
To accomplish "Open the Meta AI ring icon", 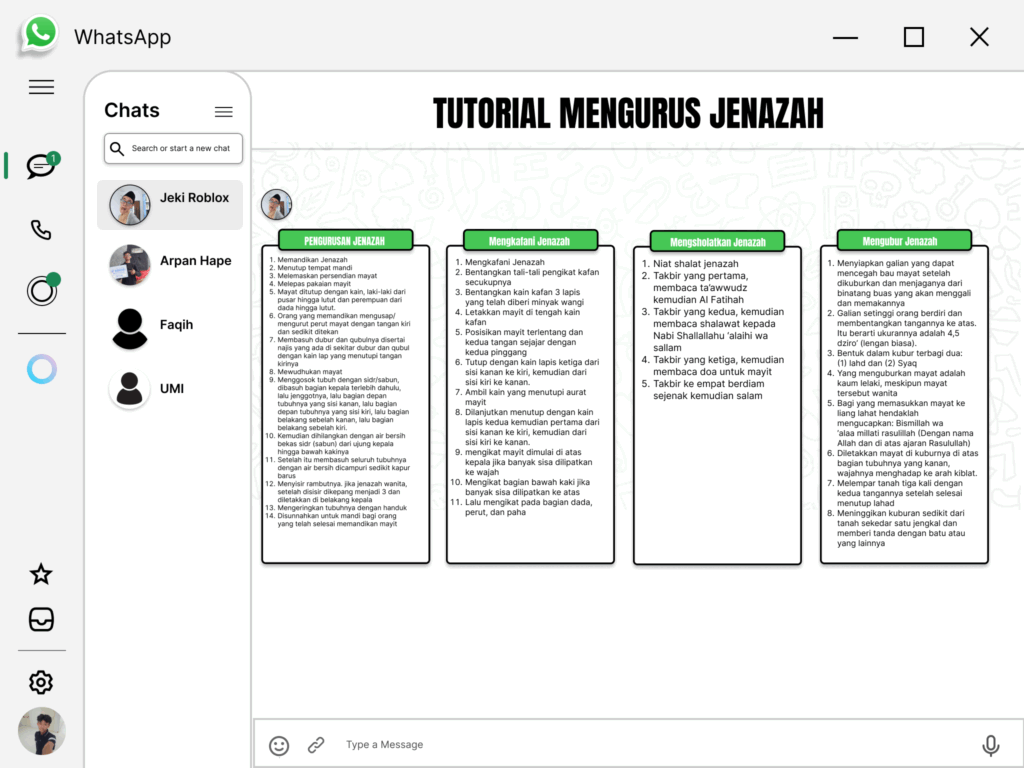I will (42, 369).
